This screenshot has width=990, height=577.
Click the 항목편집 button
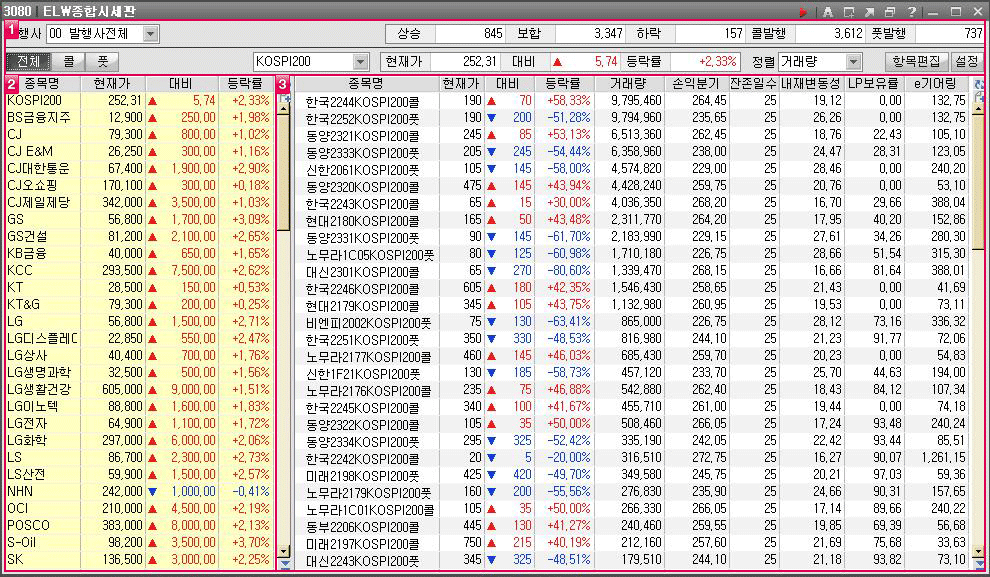[916, 61]
